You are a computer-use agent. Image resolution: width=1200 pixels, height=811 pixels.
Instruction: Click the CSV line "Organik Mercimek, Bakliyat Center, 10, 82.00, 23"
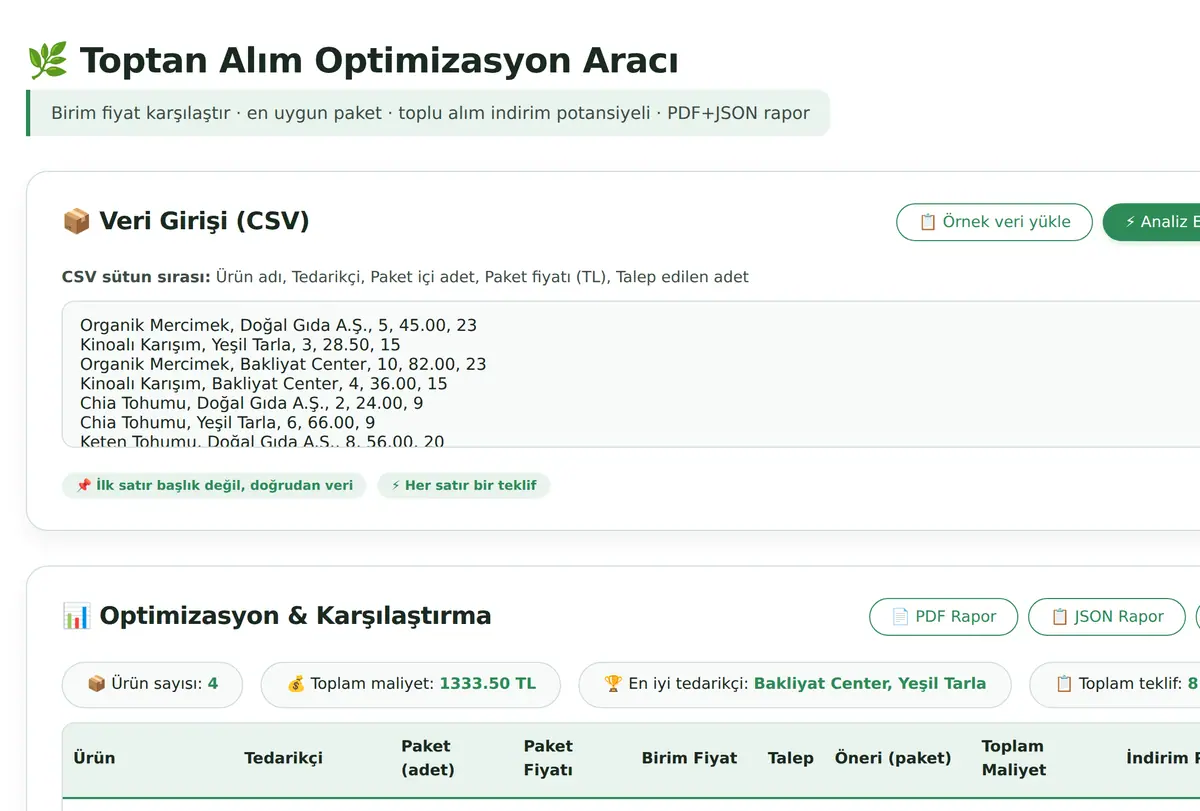(283, 364)
